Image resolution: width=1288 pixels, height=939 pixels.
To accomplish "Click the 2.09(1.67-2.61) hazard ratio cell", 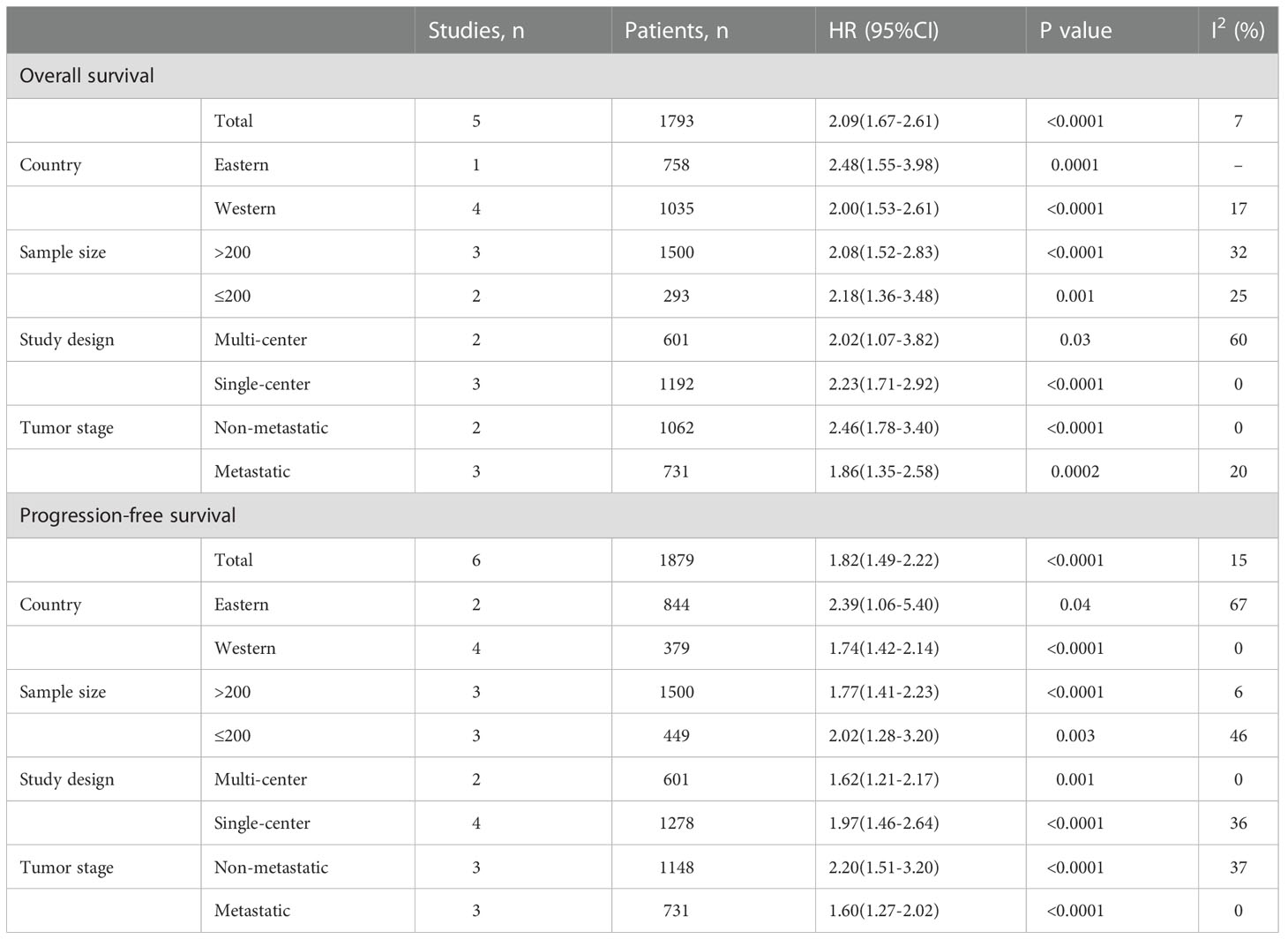I will pos(883,121).
